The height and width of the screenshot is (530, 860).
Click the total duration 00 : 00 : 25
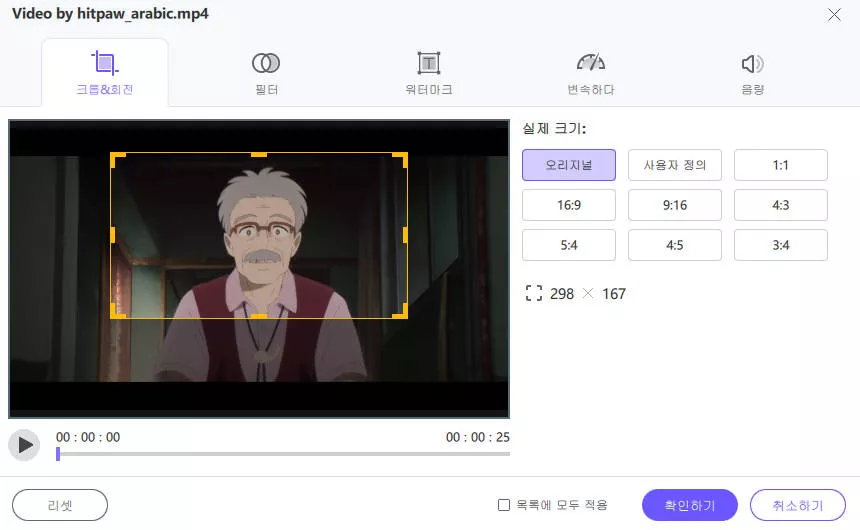(478, 437)
